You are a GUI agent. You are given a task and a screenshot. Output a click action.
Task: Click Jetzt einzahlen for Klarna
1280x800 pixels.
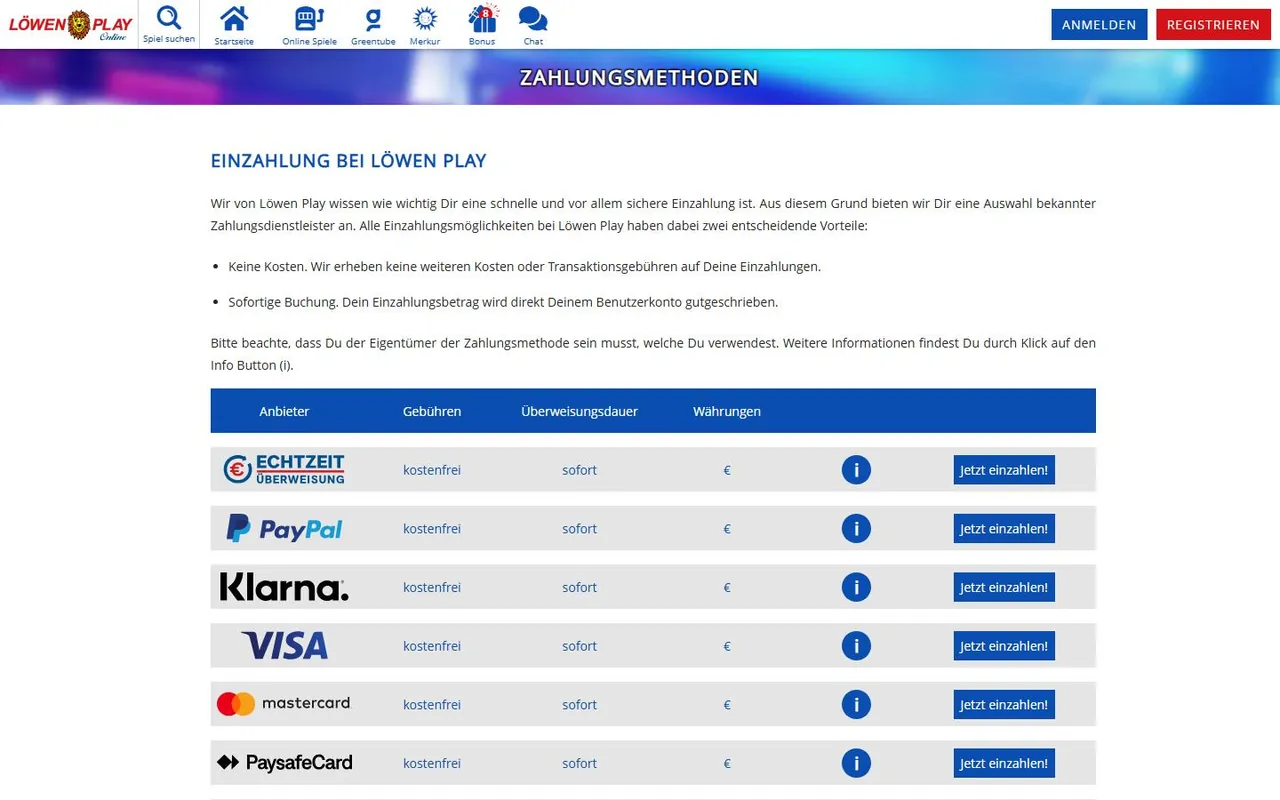coord(1004,587)
